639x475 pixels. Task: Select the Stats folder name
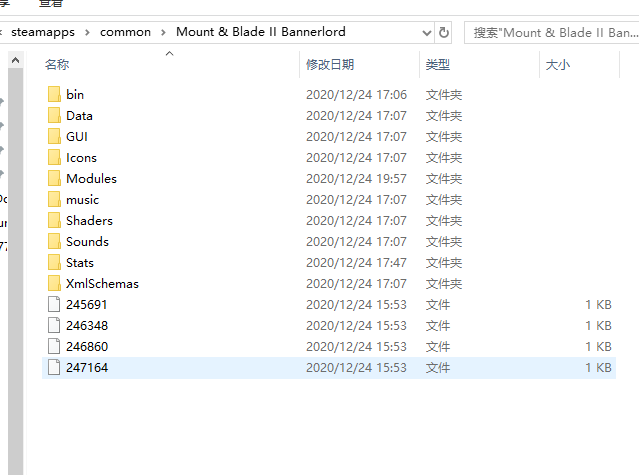pos(80,263)
